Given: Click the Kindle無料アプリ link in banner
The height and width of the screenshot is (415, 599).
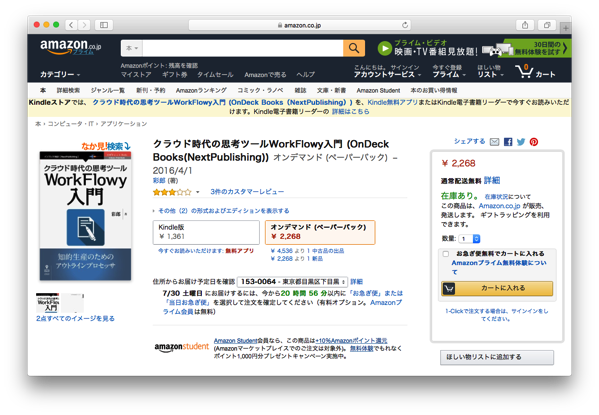Looking at the screenshot, I should pos(392,102).
